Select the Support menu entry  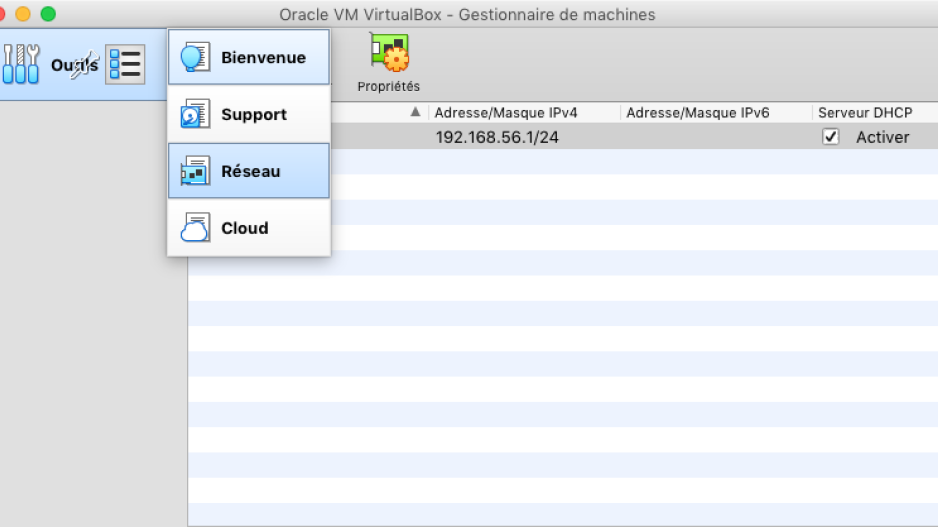(x=249, y=114)
